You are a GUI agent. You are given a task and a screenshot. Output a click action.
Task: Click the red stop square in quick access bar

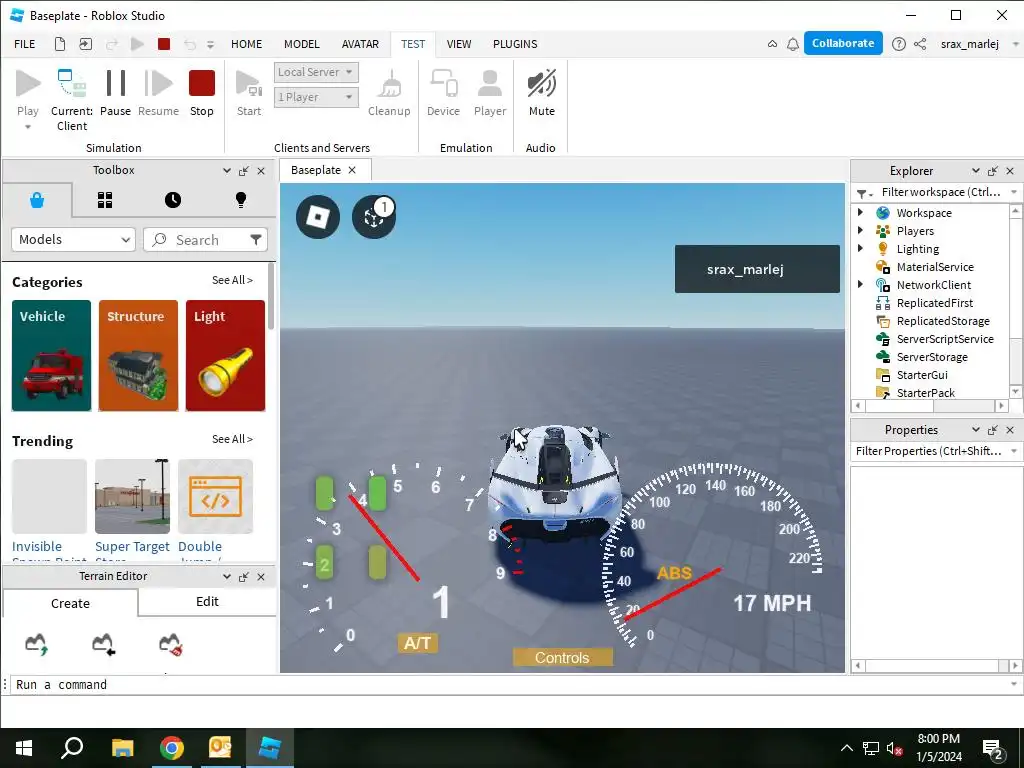tap(164, 44)
